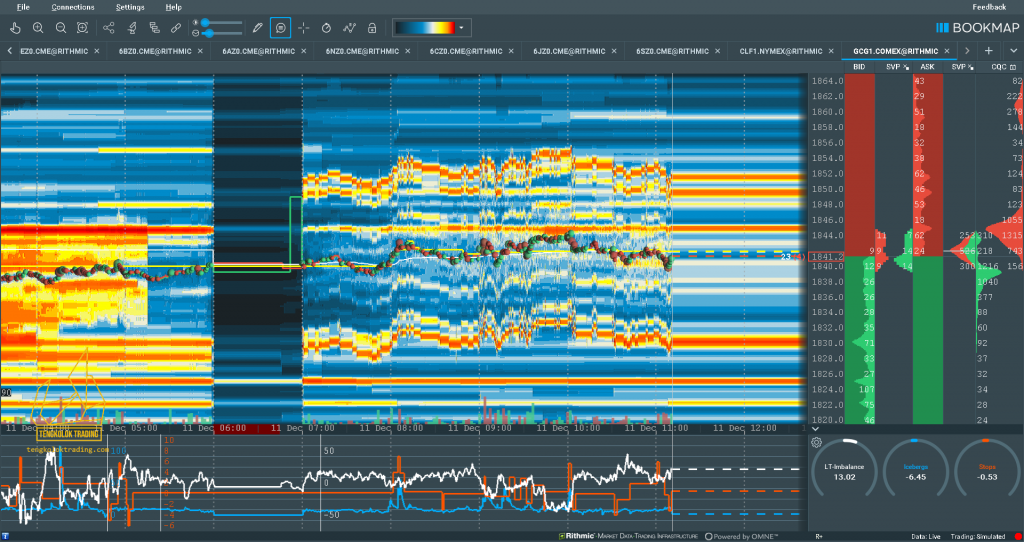This screenshot has height=542, width=1024.
Task: Click the Feedback link
Action: click(989, 7)
